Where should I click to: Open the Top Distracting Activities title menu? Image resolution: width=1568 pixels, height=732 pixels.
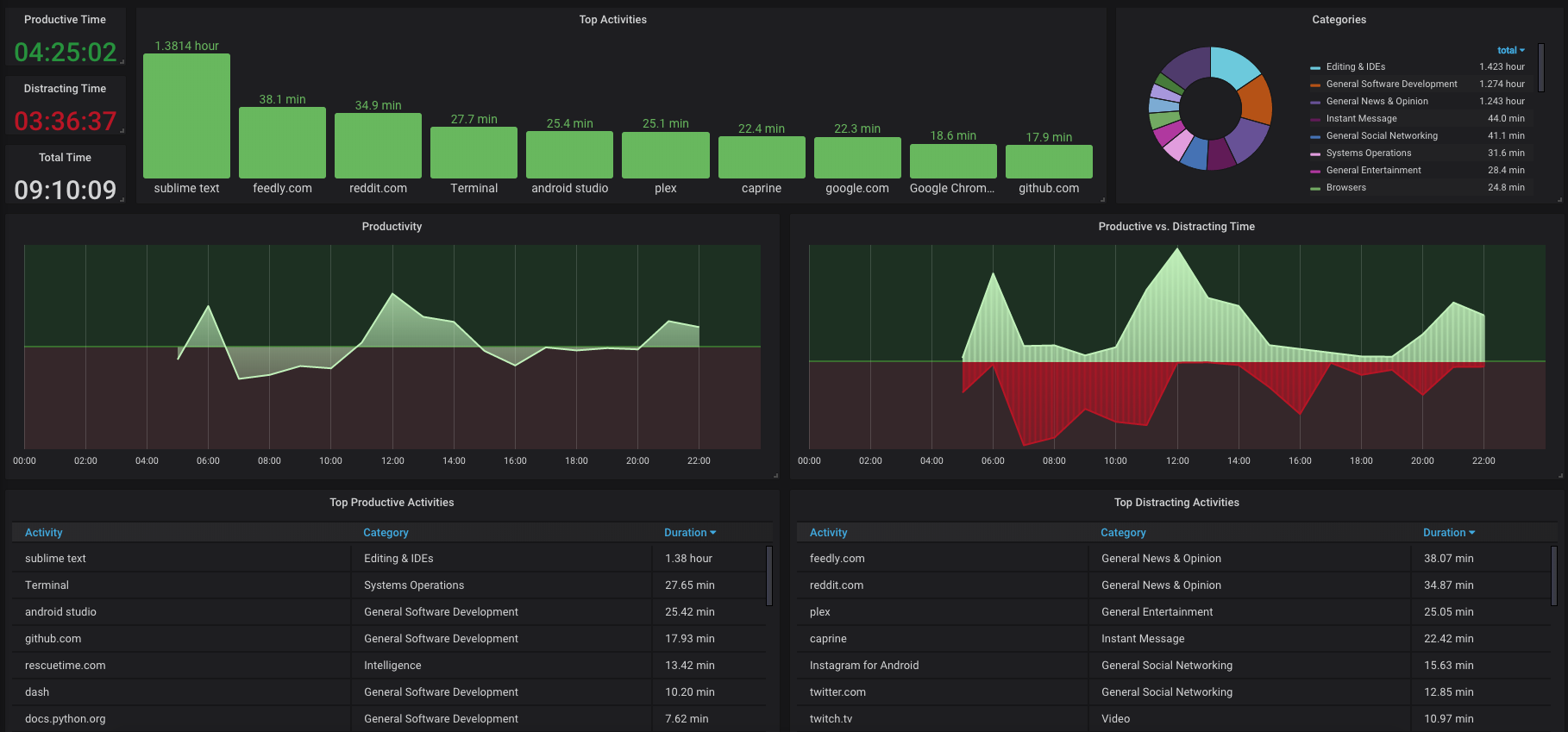pos(1176,503)
